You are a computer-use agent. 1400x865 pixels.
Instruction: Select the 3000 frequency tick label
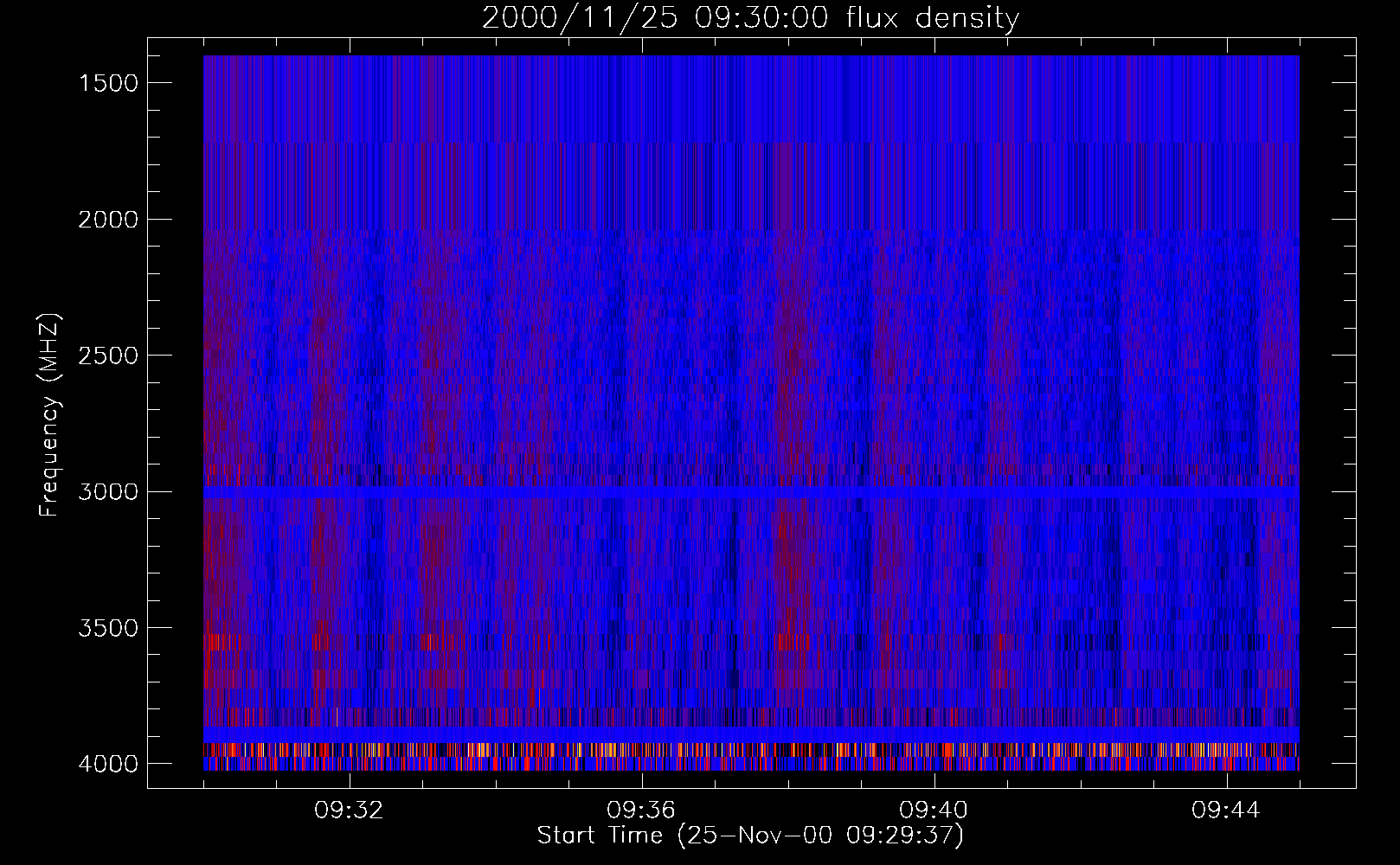click(x=108, y=492)
